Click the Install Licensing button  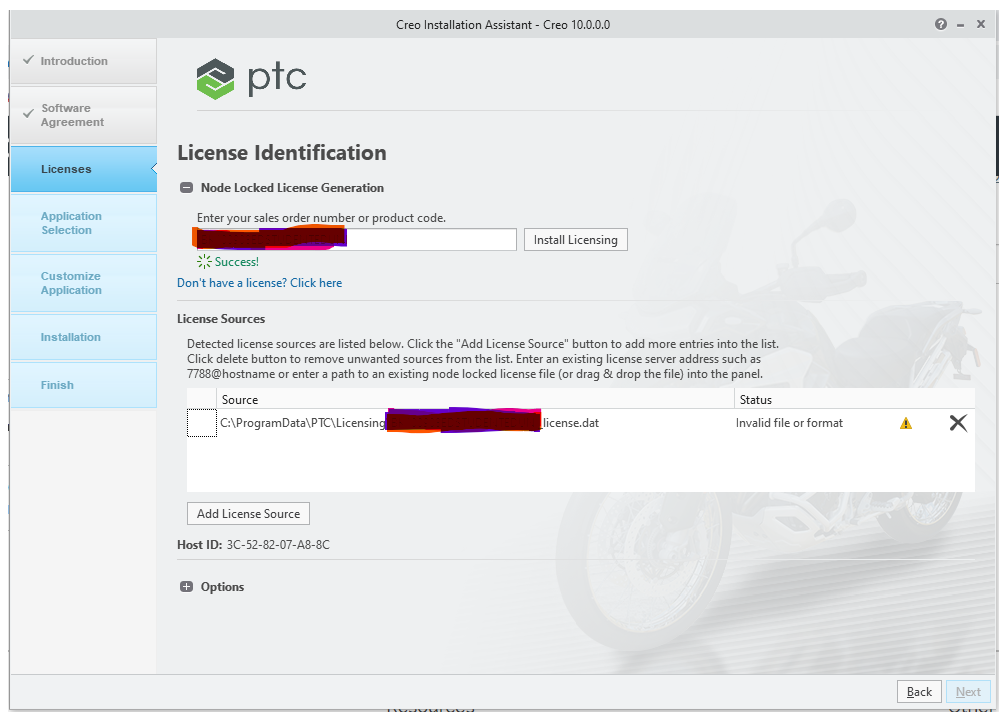pyautogui.click(x=575, y=239)
